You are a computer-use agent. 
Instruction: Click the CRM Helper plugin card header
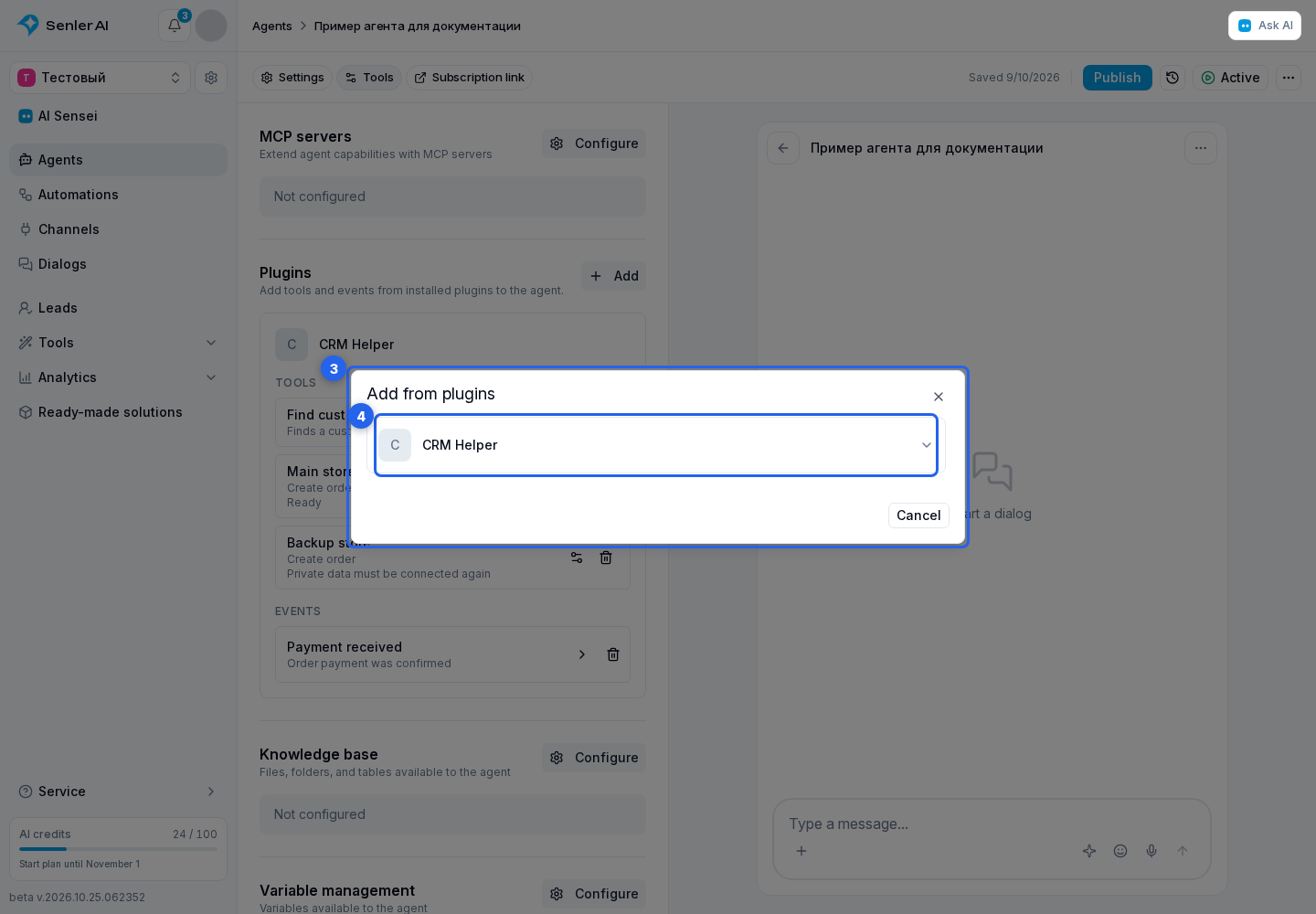[x=452, y=345]
